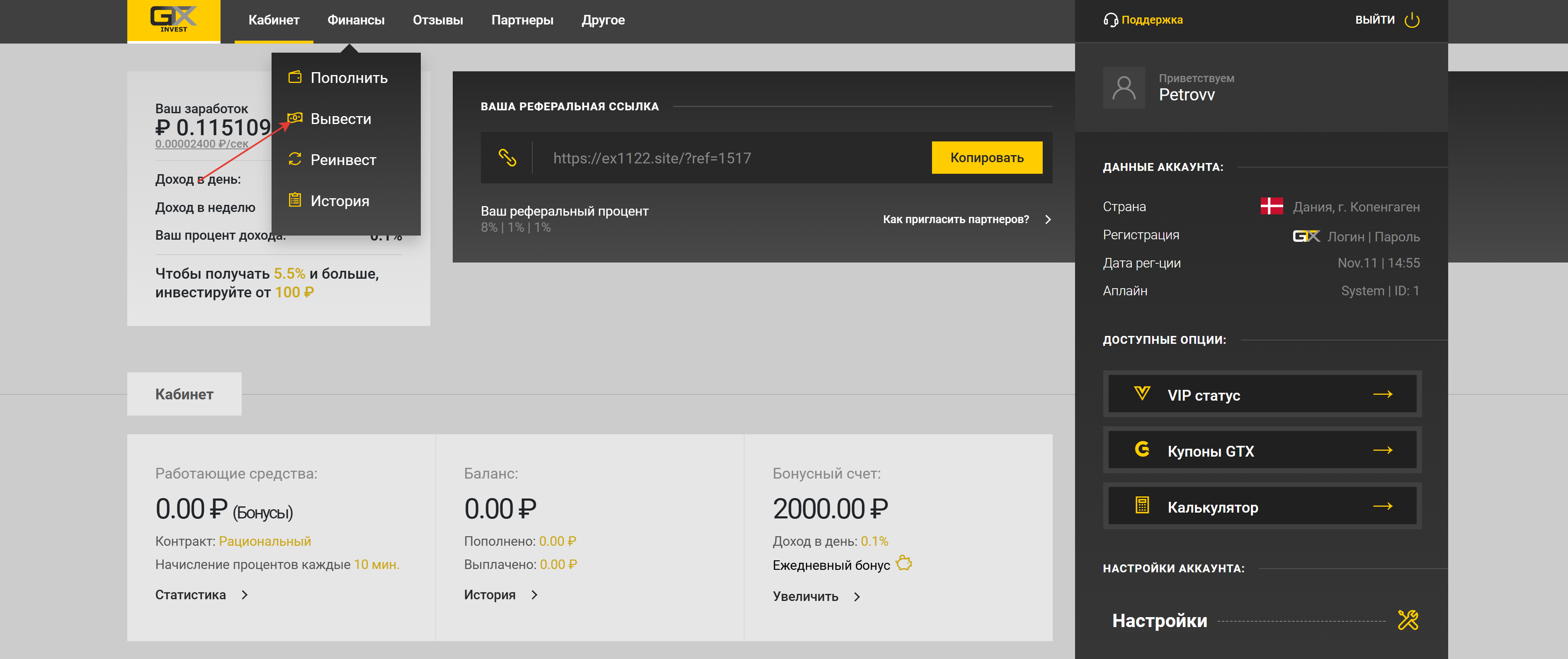Expand the chevron next to История under Баланс
This screenshot has width=1568, height=659.
coord(534,595)
